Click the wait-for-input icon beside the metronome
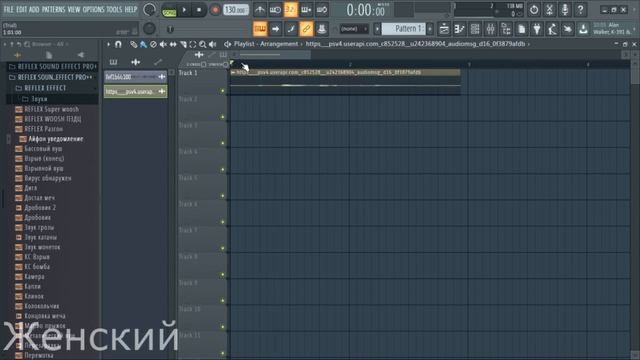The height and width of the screenshot is (360, 640). tap(275, 9)
